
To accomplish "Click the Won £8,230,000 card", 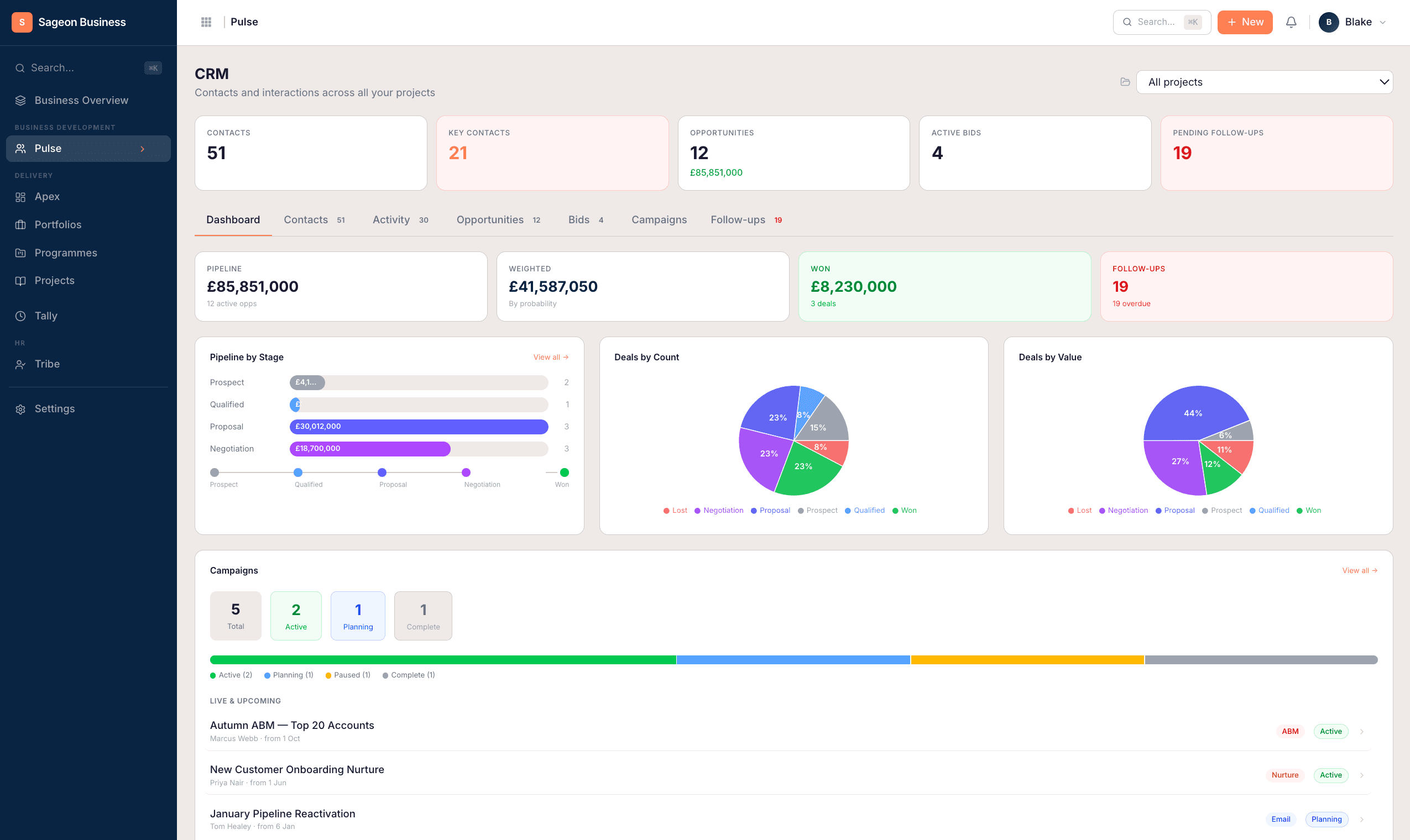I will pyautogui.click(x=944, y=286).
